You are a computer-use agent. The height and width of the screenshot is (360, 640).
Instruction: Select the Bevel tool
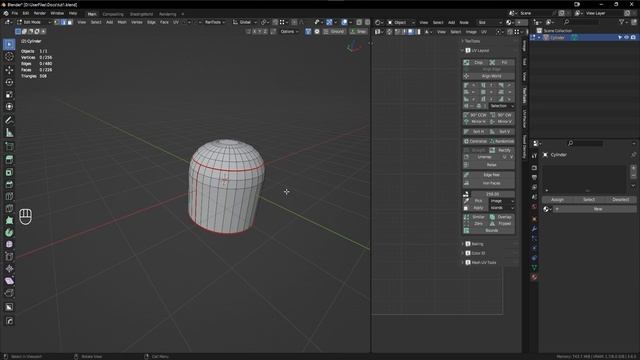click(x=9, y=184)
